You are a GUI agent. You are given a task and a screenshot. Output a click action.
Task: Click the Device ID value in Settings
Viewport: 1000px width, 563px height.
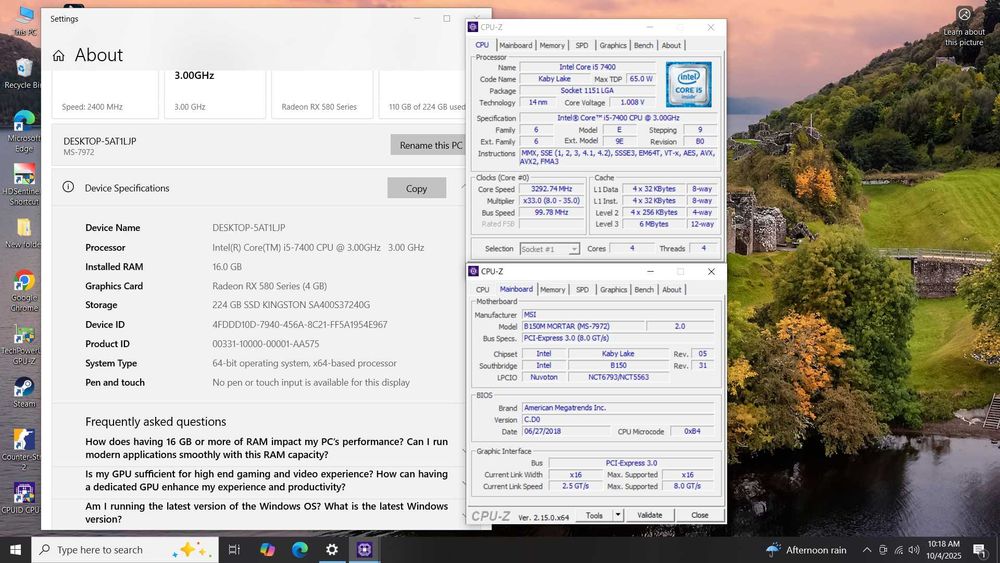[x=300, y=325]
